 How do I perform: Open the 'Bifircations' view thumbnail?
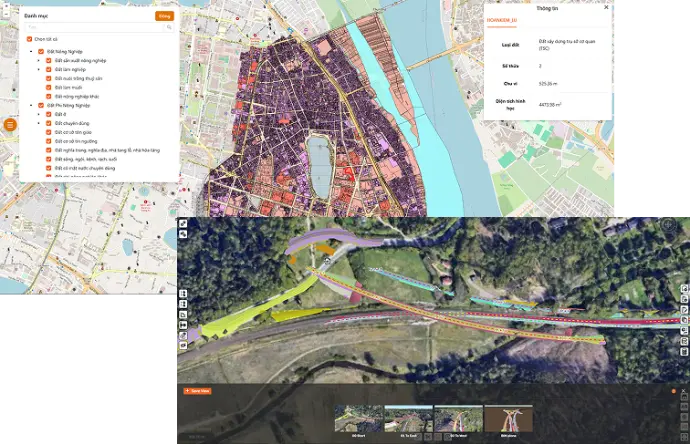pos(508,420)
